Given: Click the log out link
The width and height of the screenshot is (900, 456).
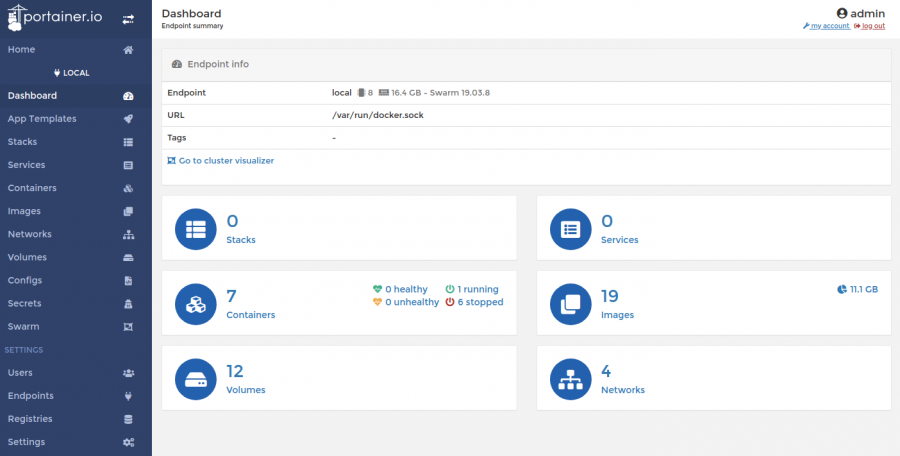Looking at the screenshot, I should coord(870,26).
